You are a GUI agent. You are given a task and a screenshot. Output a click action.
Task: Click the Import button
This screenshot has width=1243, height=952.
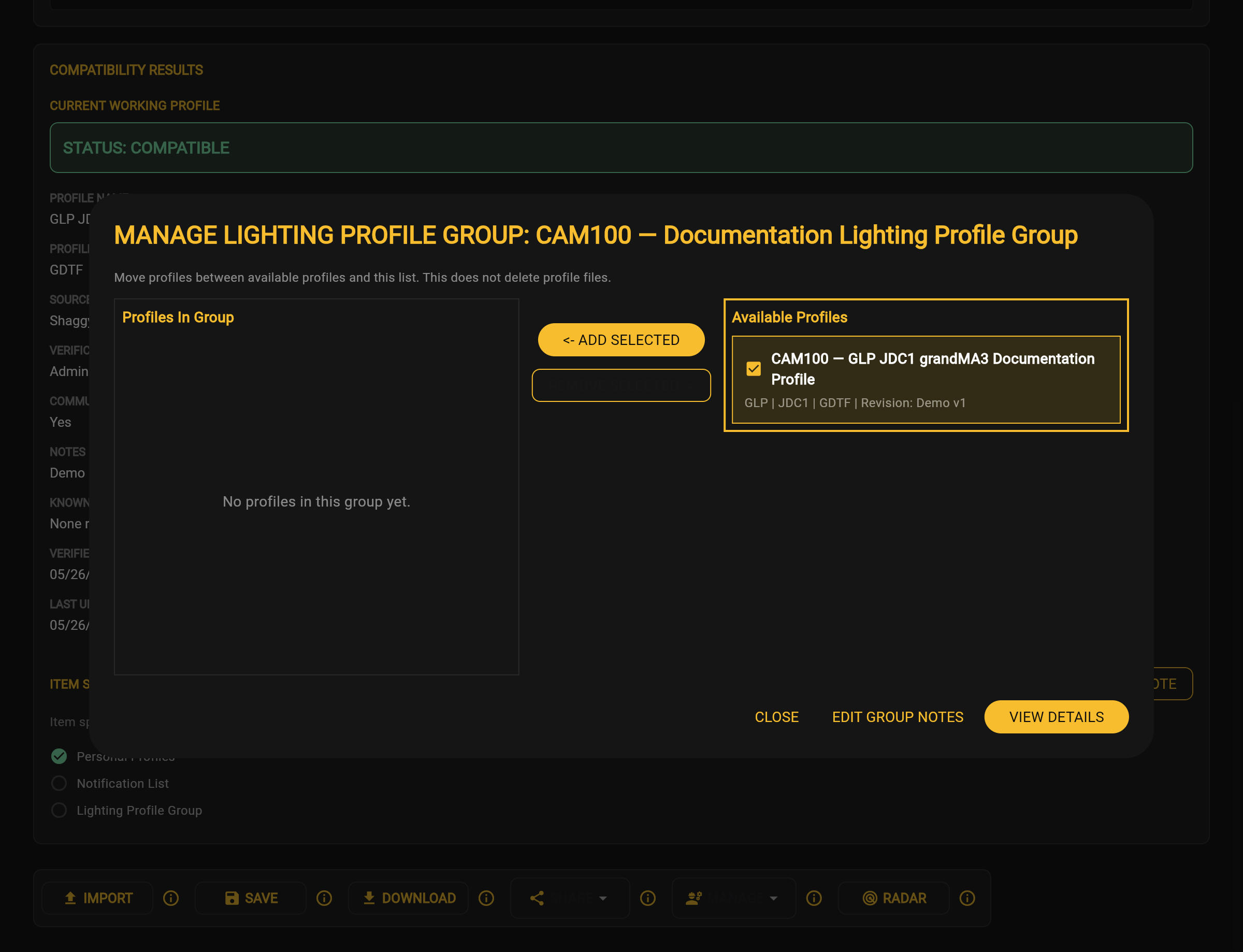(x=97, y=898)
